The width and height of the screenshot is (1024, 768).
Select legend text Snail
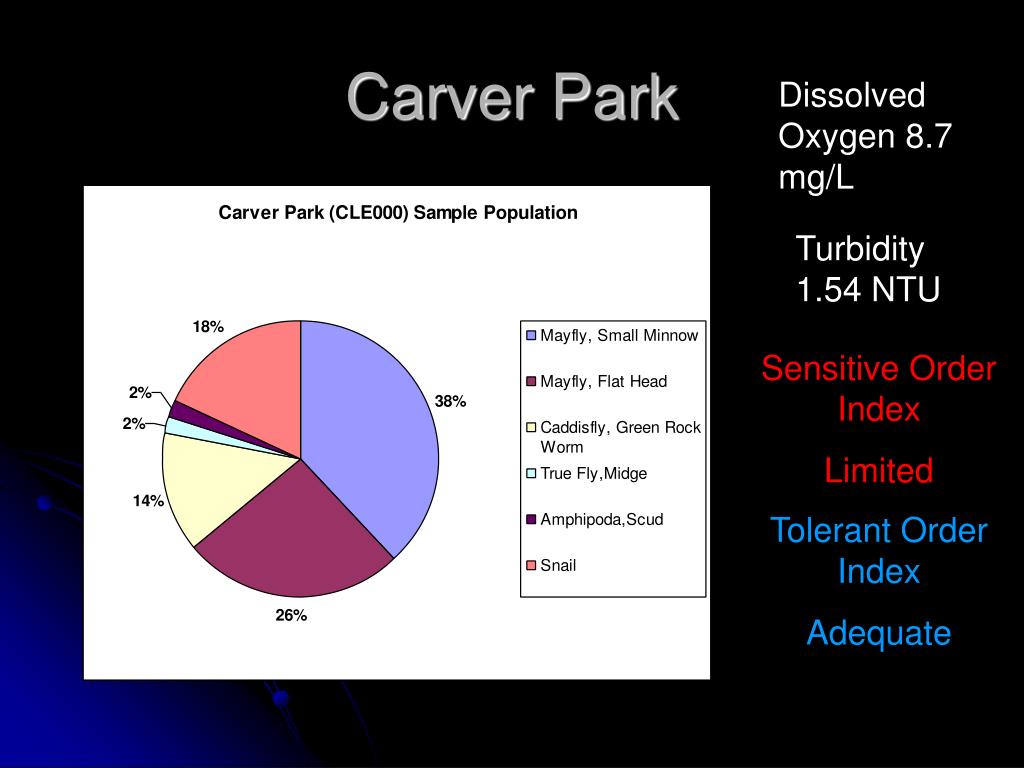coord(558,565)
